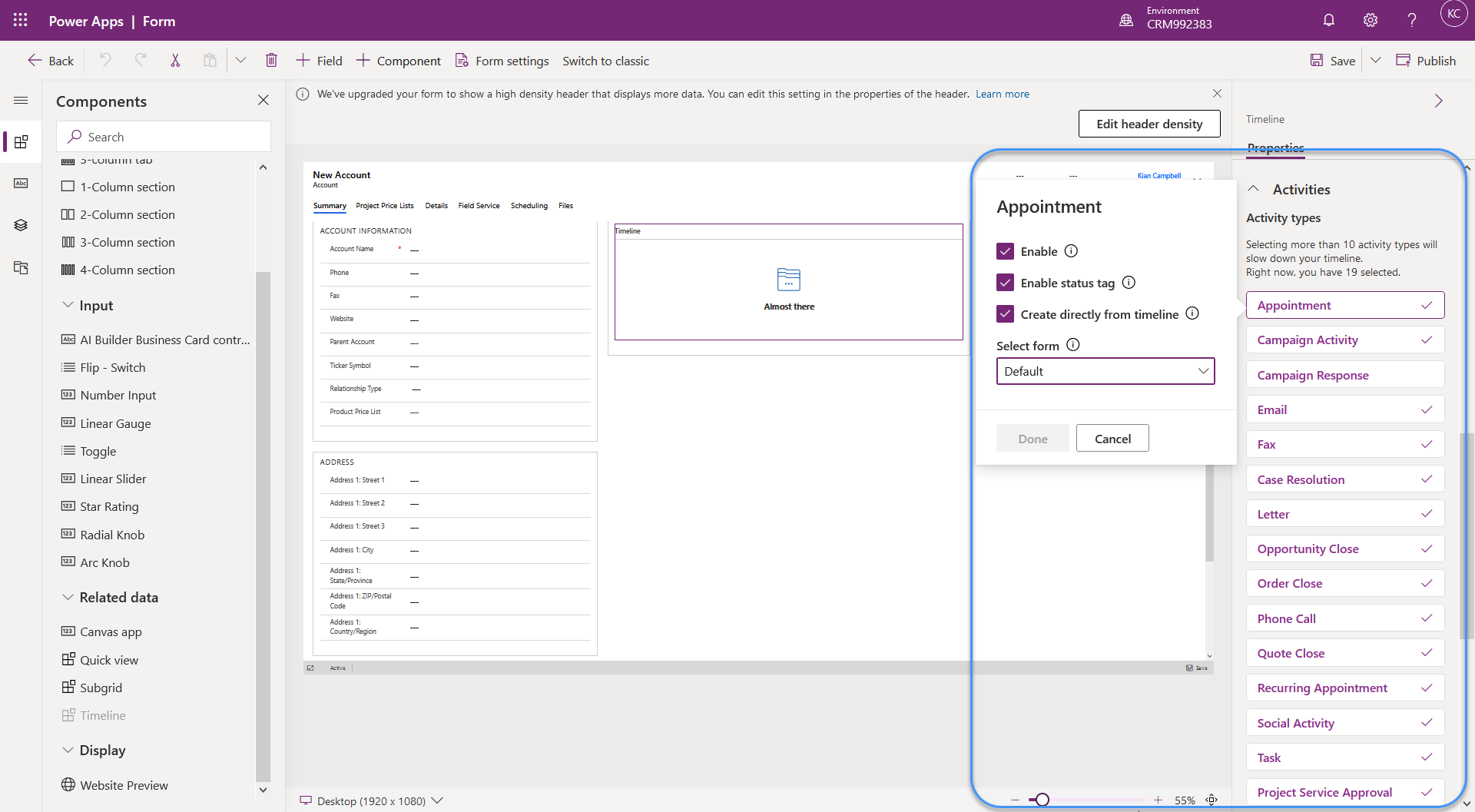Click the components Search box
The width and height of the screenshot is (1475, 812).
click(x=164, y=137)
